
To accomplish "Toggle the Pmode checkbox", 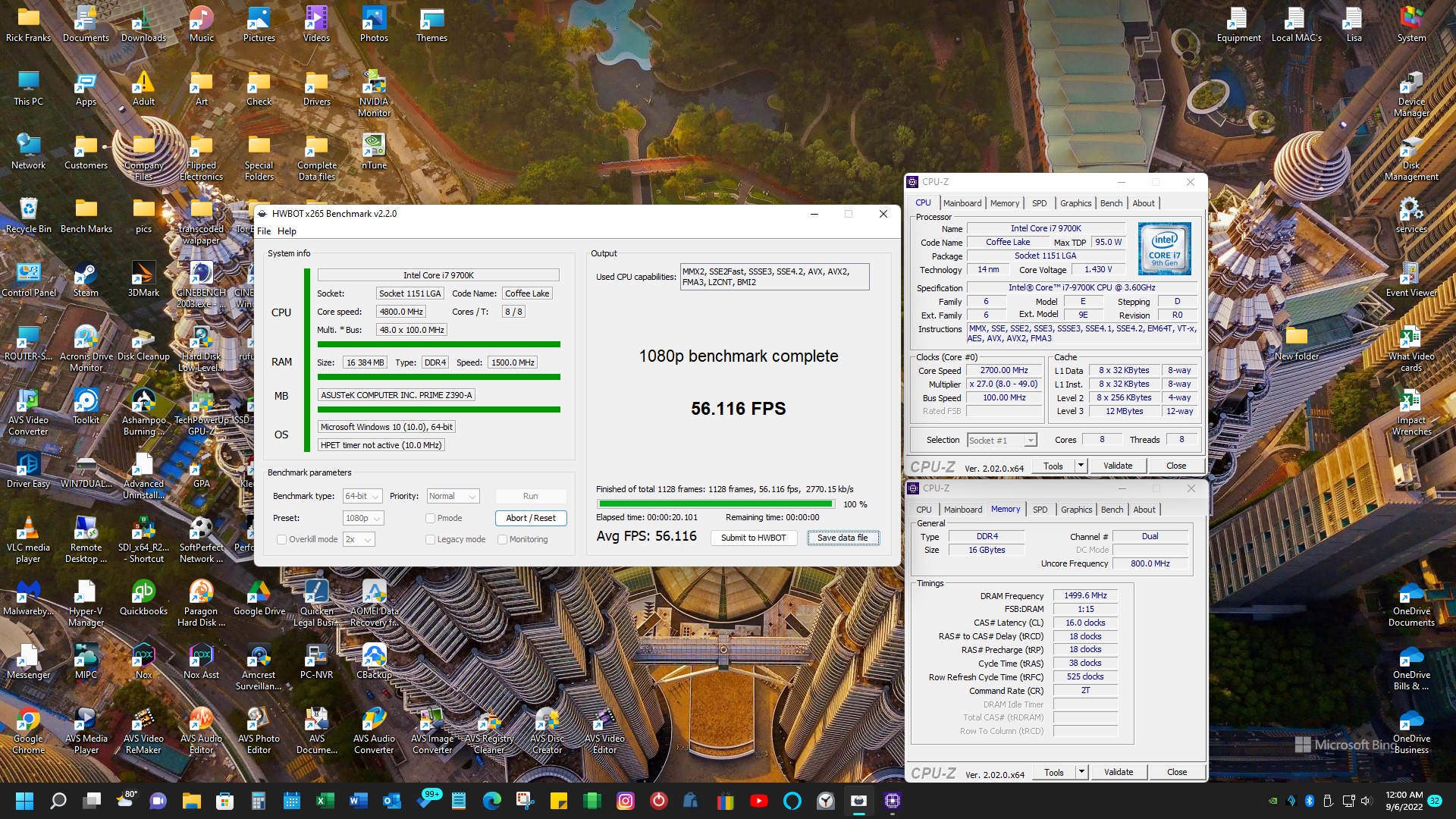I will (430, 519).
